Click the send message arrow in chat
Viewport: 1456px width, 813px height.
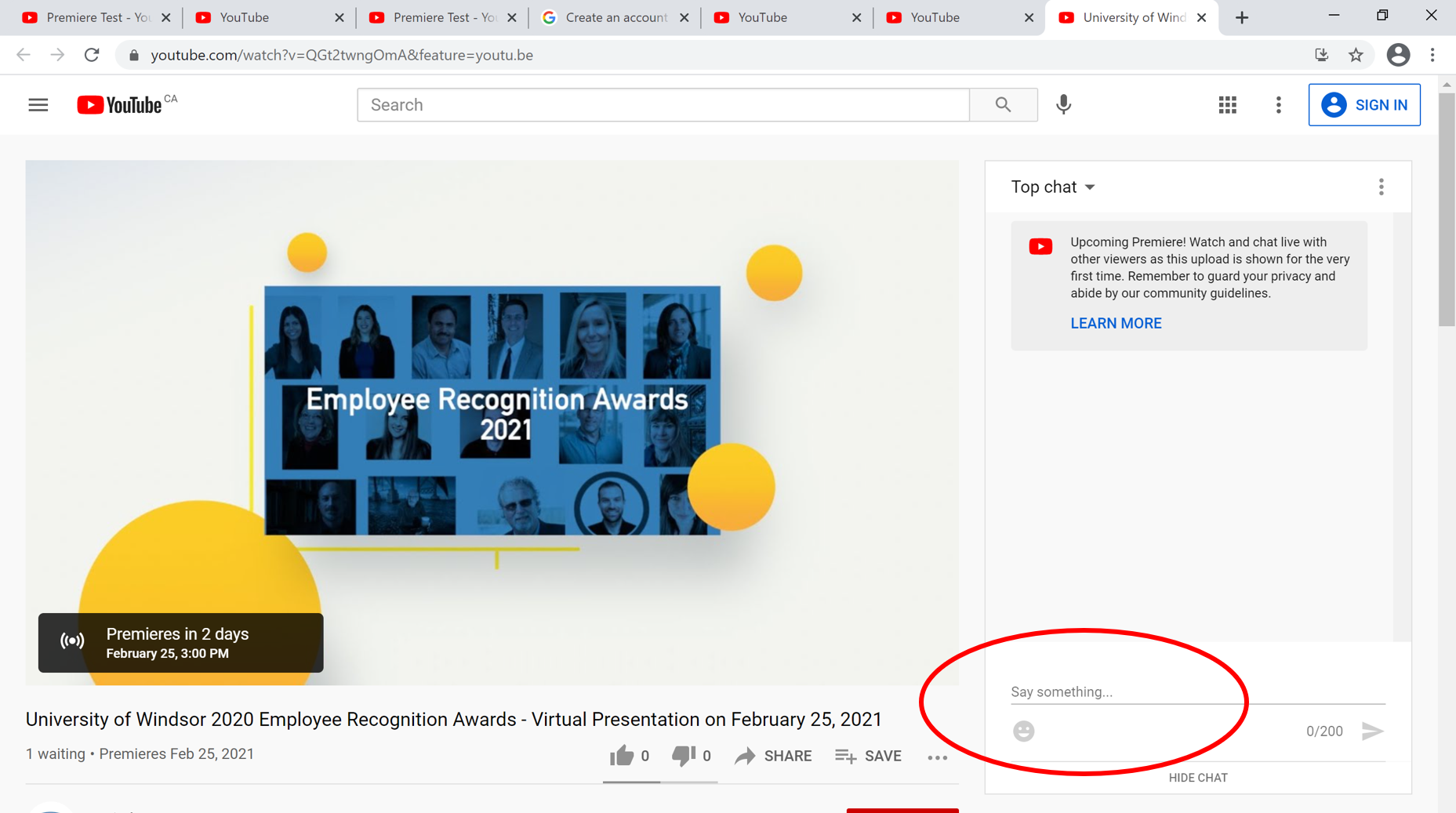(x=1372, y=731)
